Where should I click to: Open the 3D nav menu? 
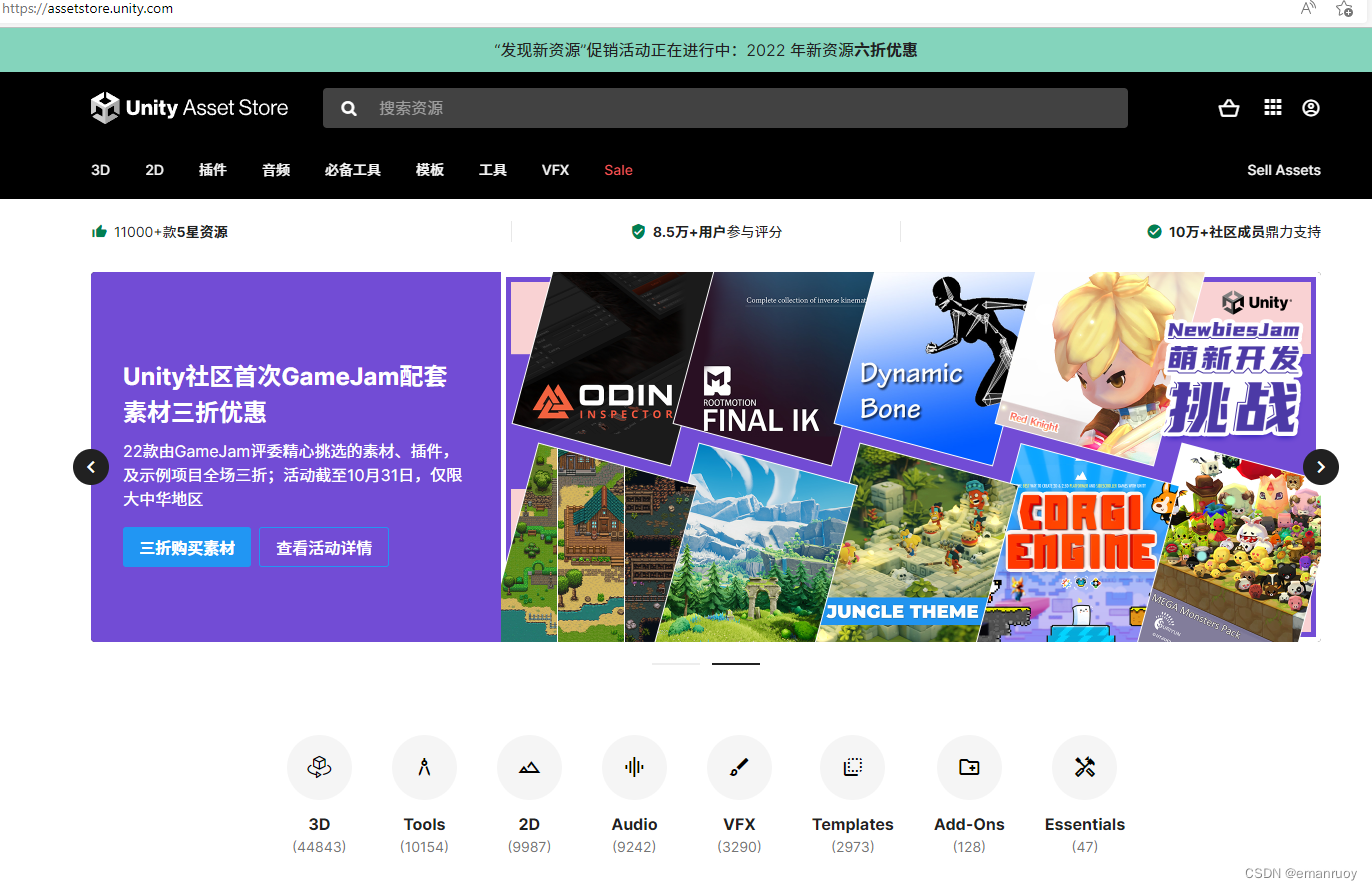click(100, 170)
